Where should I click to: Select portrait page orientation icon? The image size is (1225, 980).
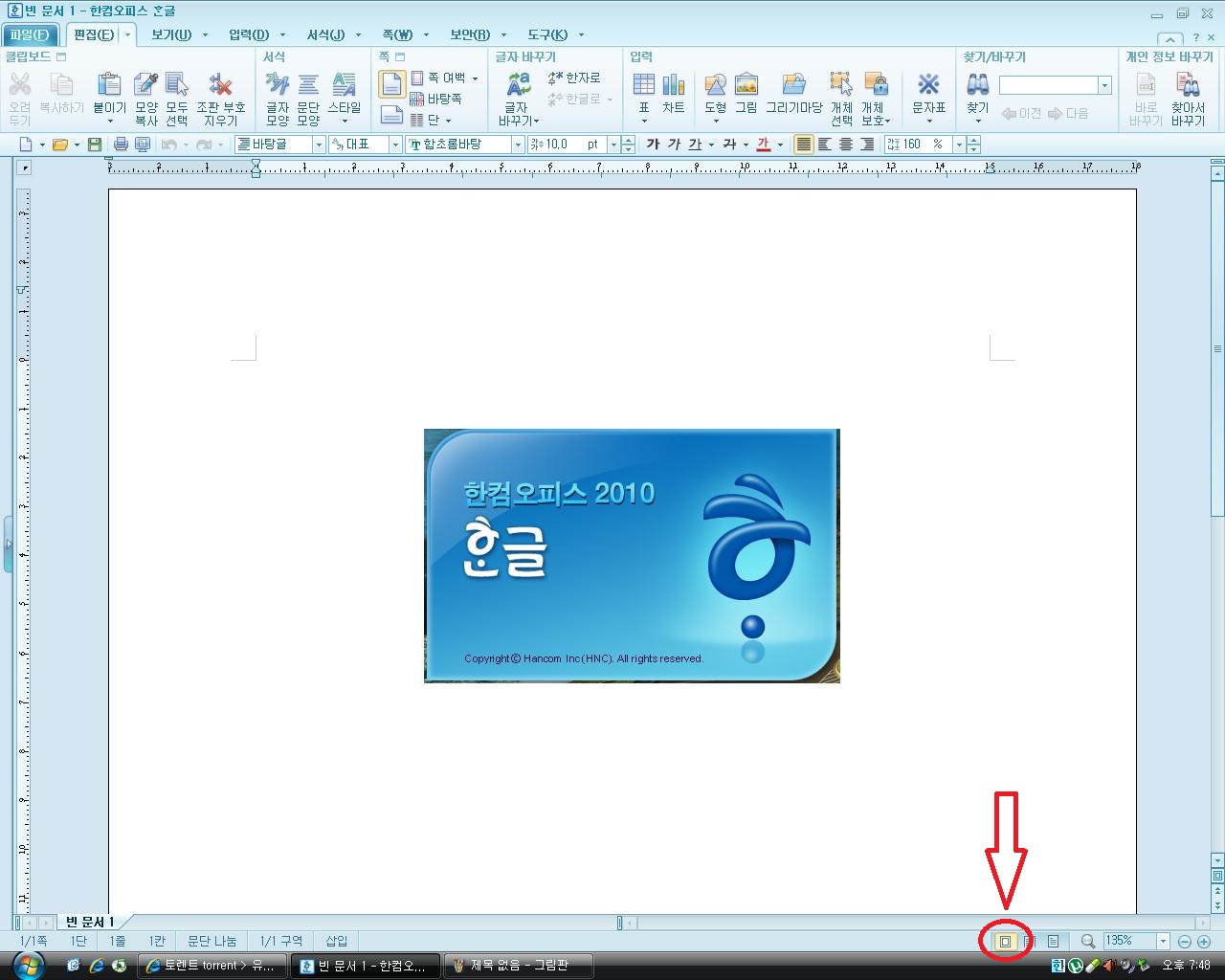click(392, 84)
